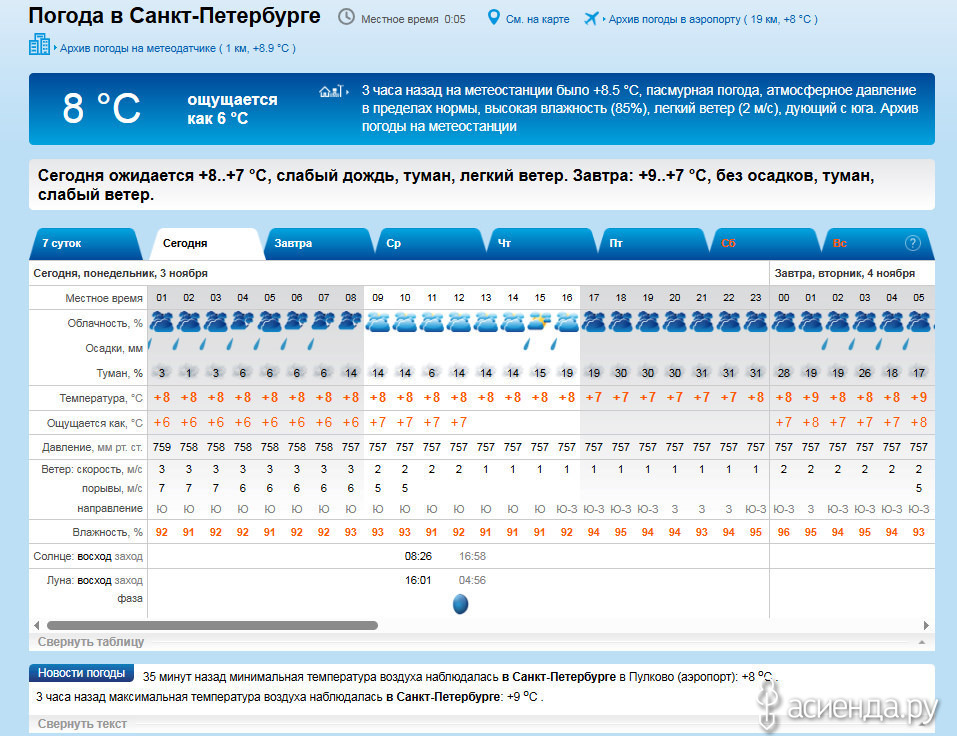Click the map pin icon
Viewport: 957px width, 736px height.
click(493, 18)
